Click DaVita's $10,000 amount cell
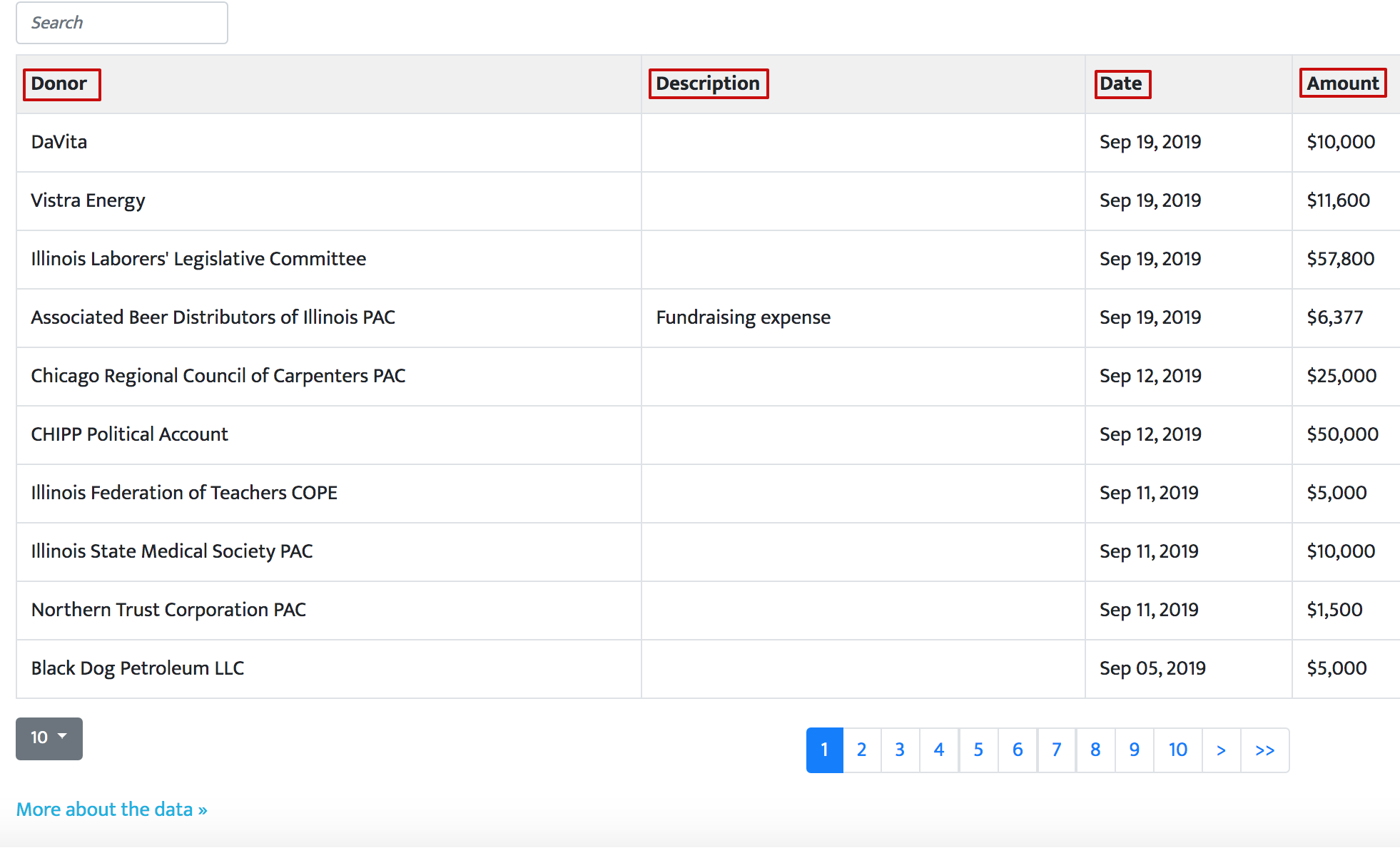This screenshot has height=853, width=1400. 1346,143
